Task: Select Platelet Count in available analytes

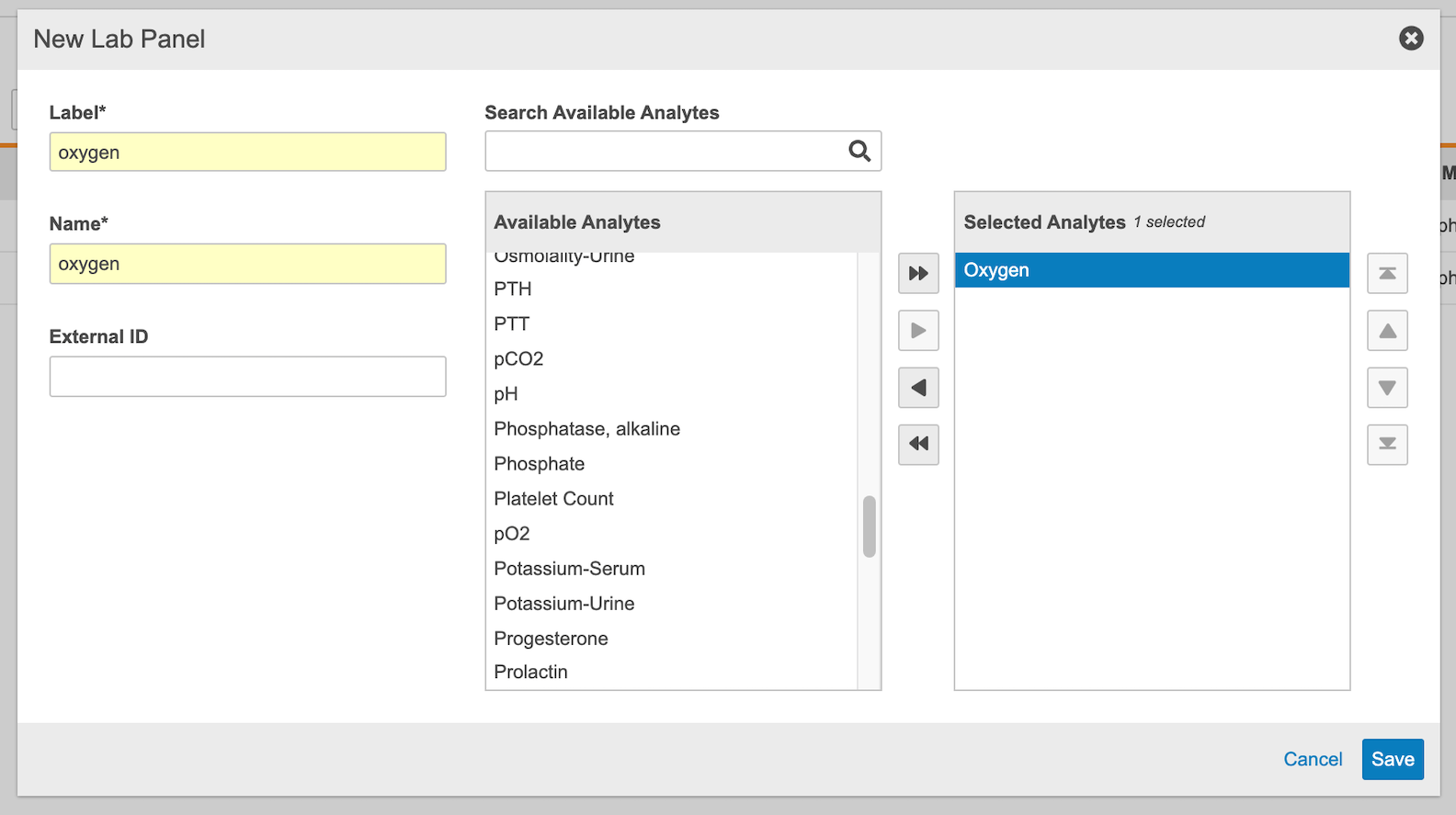Action: click(x=553, y=499)
